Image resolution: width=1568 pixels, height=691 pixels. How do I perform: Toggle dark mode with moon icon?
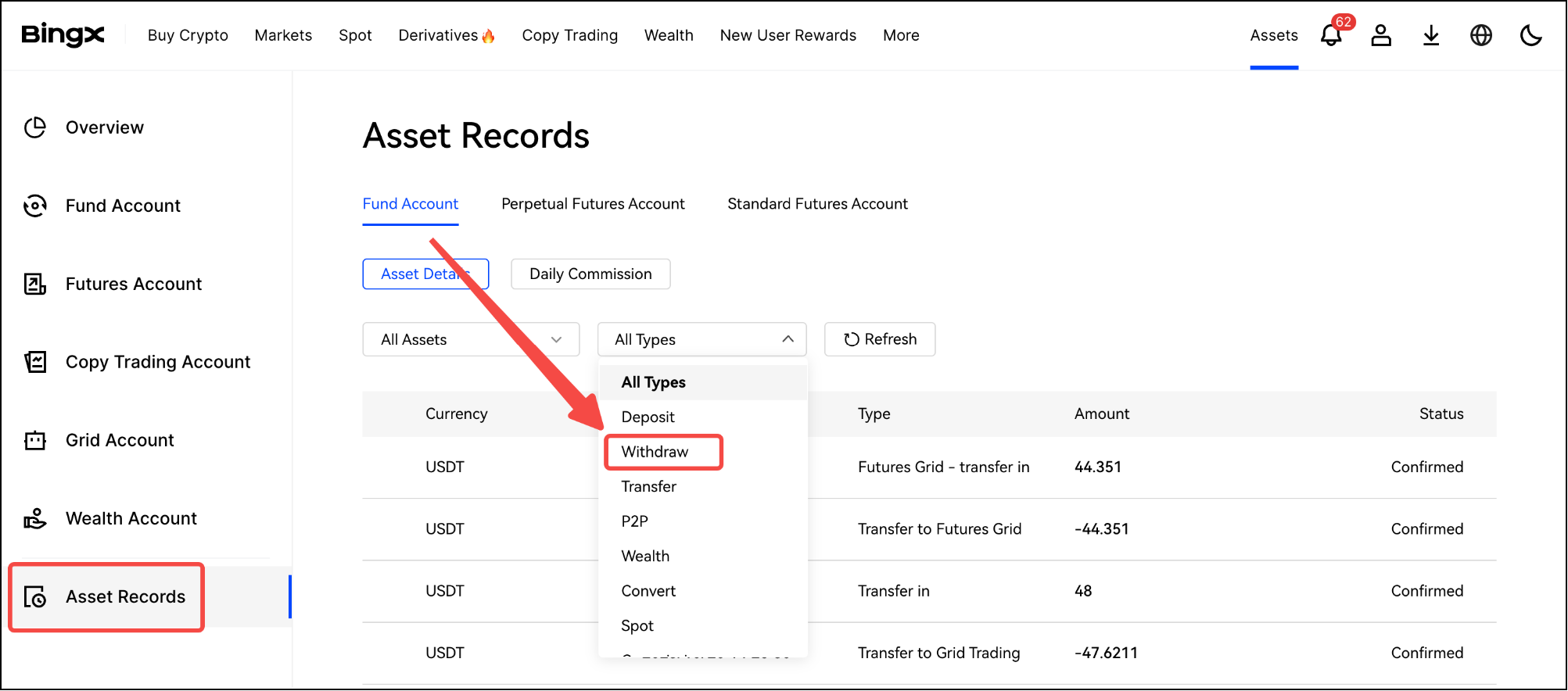[x=1530, y=35]
